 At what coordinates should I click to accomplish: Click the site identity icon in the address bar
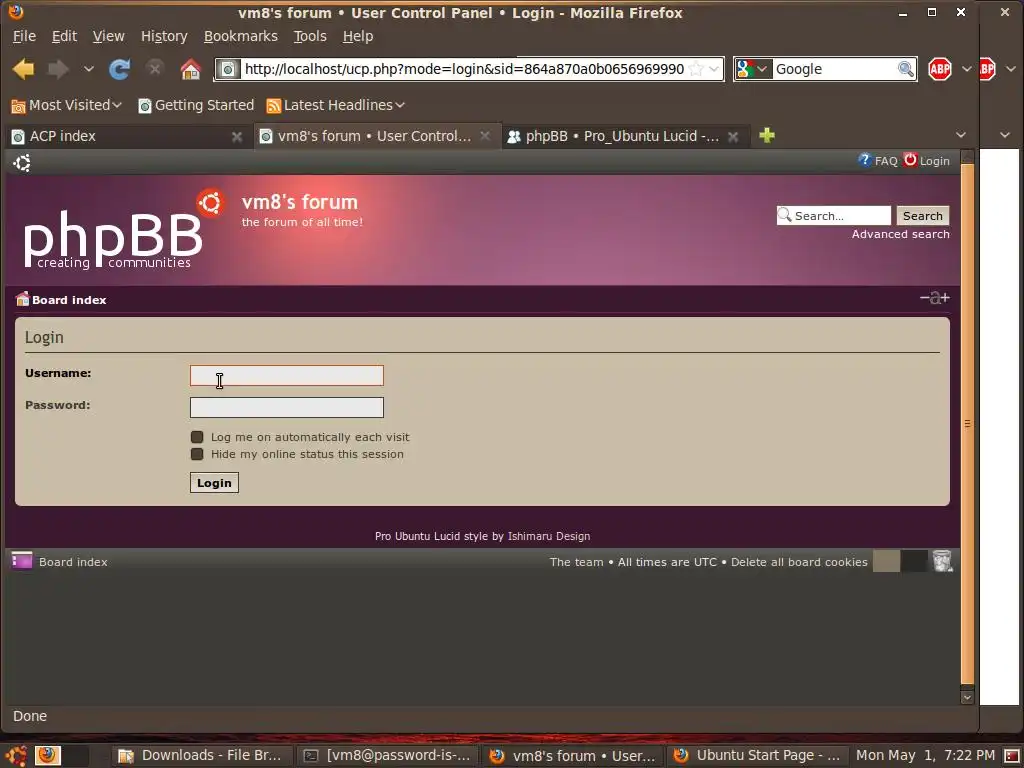(229, 69)
